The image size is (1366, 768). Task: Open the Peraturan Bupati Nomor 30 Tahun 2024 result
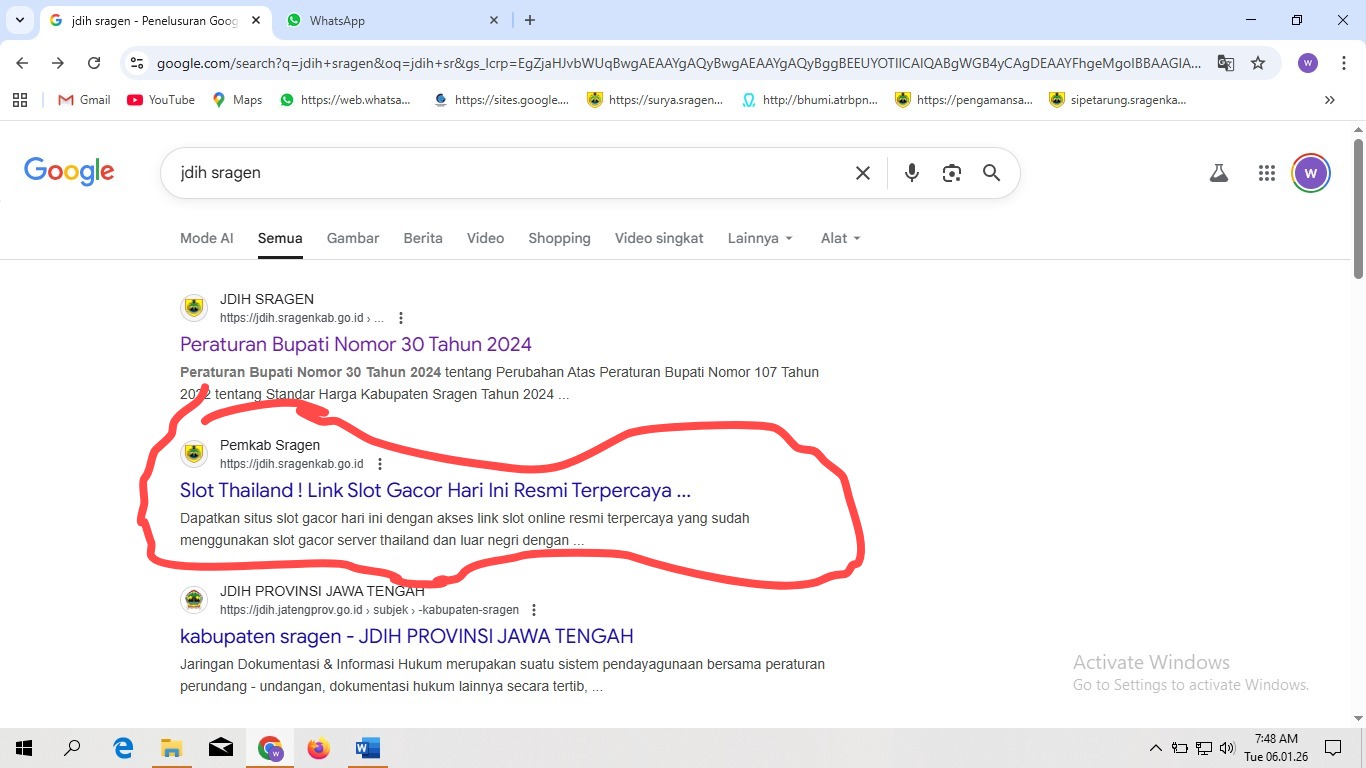[355, 344]
